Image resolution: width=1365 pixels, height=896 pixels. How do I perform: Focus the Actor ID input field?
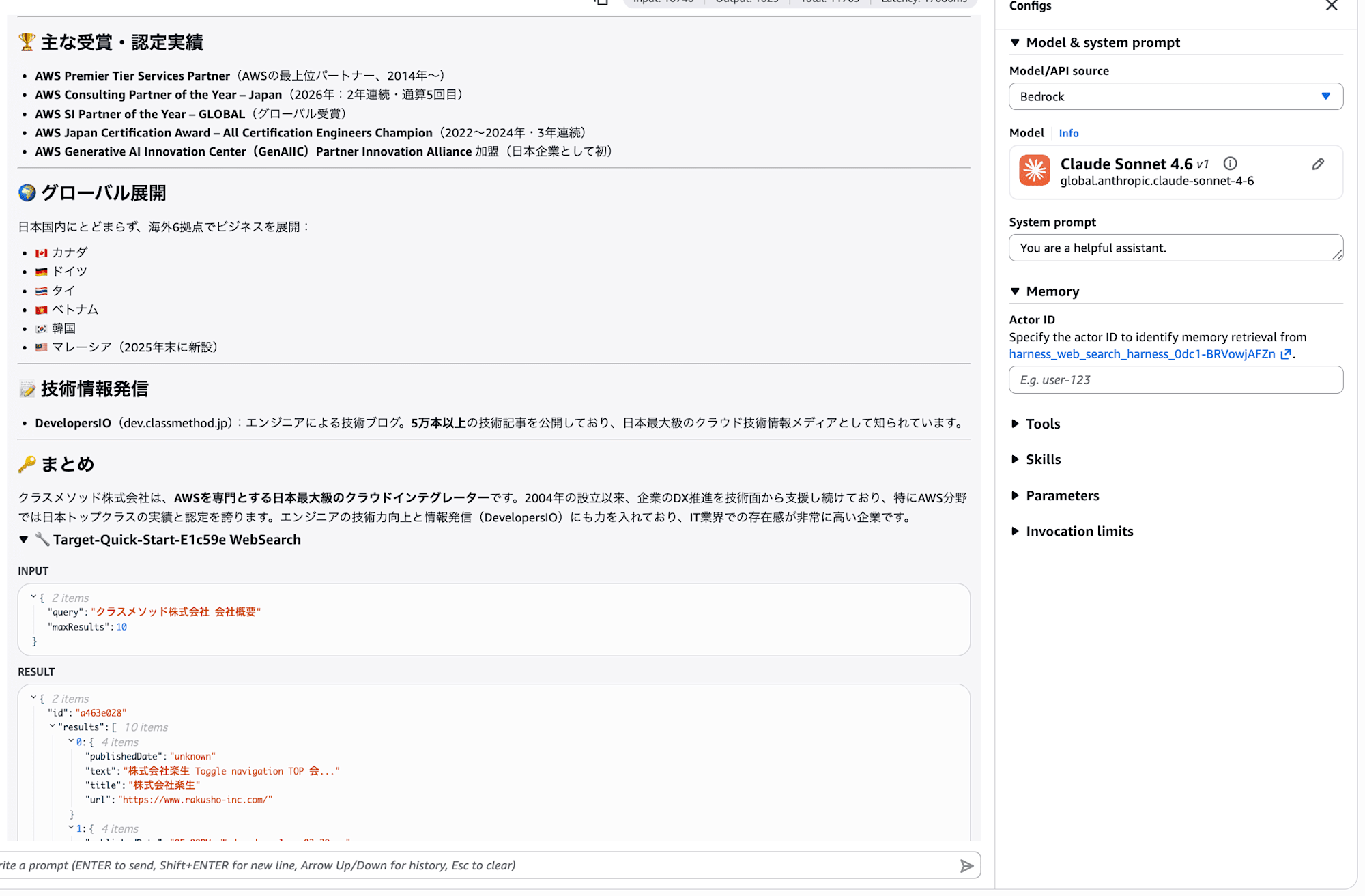[x=1175, y=380]
